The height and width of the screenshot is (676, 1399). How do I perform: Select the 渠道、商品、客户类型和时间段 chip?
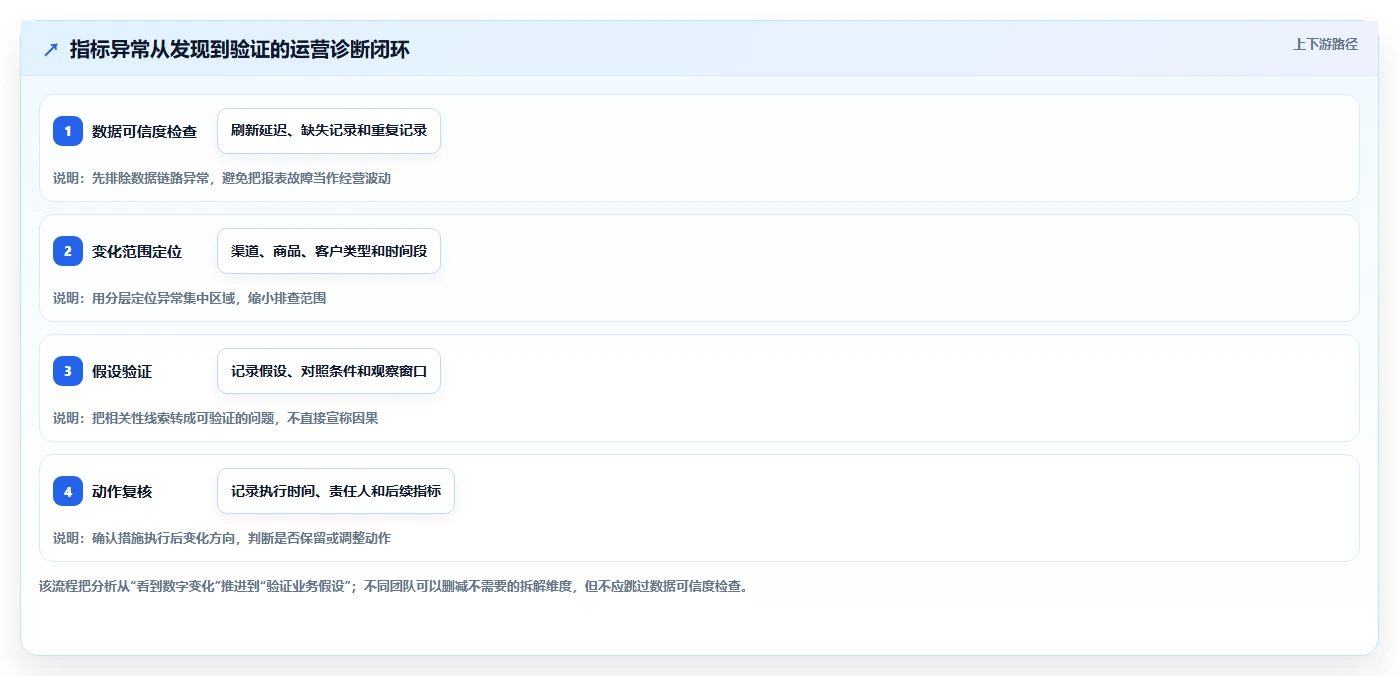coord(329,251)
